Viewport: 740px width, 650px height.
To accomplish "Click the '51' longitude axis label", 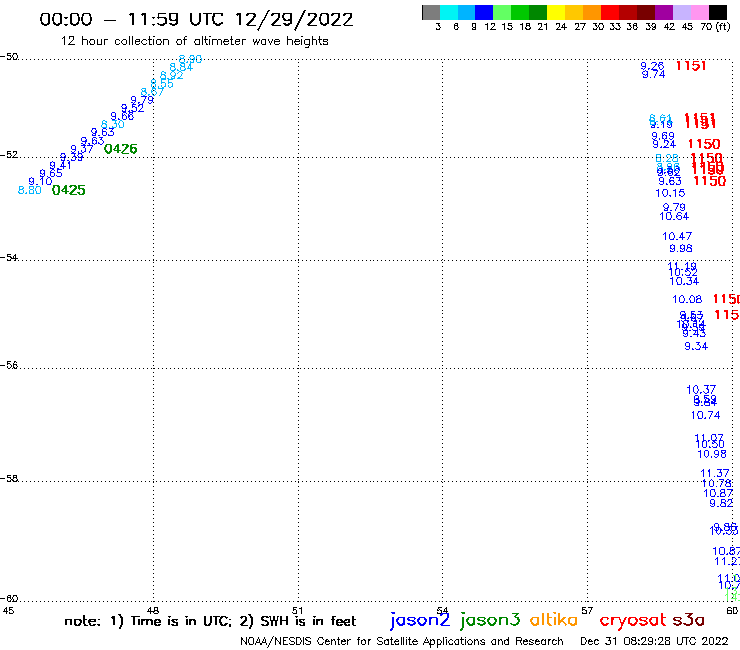I will coord(298,610).
